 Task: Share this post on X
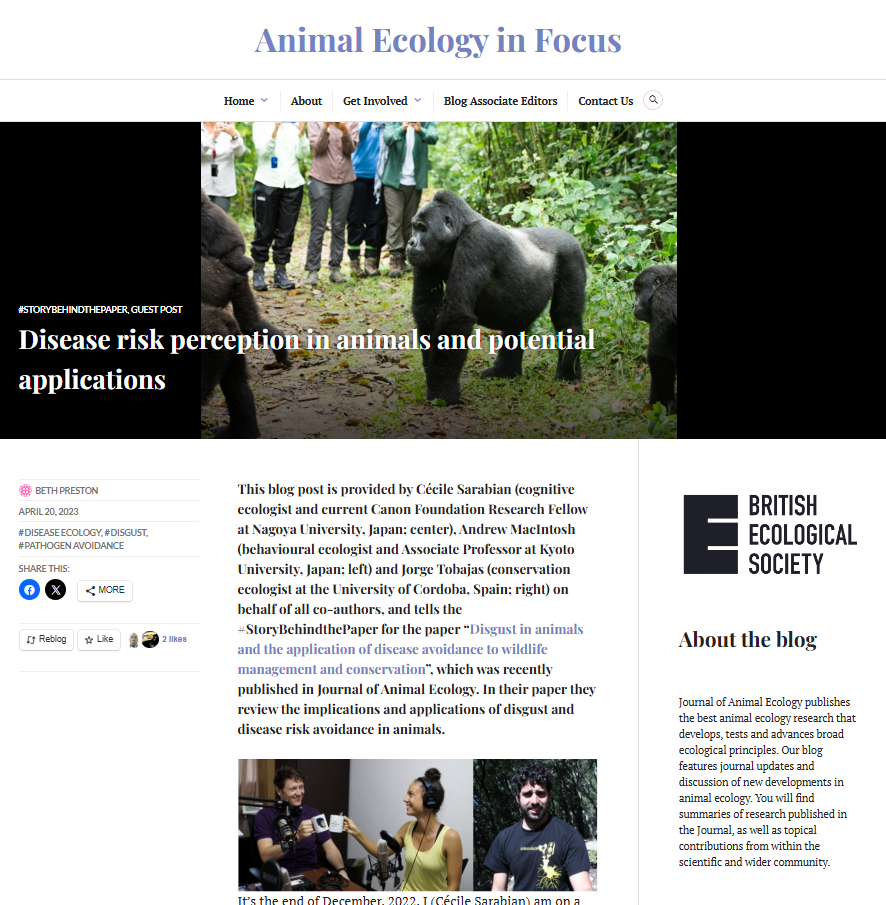coord(56,590)
